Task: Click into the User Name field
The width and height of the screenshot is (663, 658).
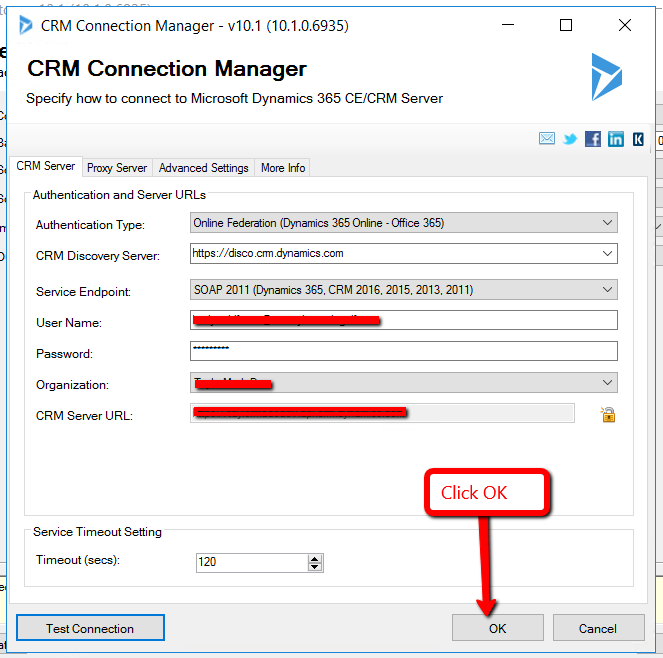Action: point(404,320)
